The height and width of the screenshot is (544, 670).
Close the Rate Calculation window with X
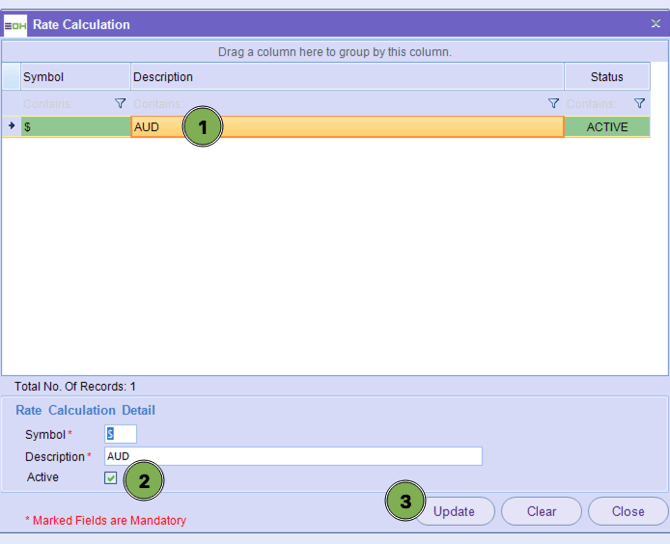click(x=655, y=24)
